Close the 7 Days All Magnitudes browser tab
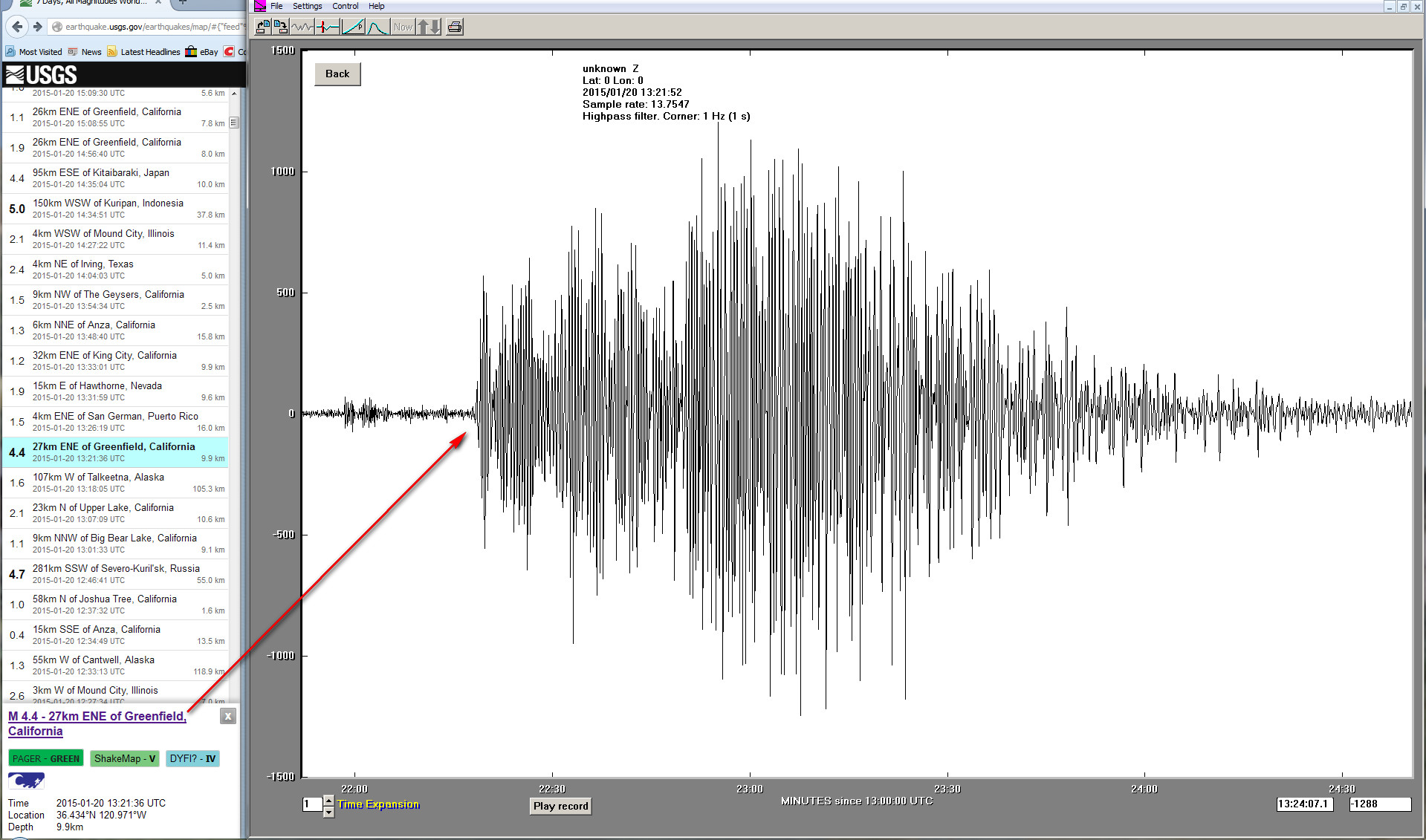 pyautogui.click(x=158, y=2)
